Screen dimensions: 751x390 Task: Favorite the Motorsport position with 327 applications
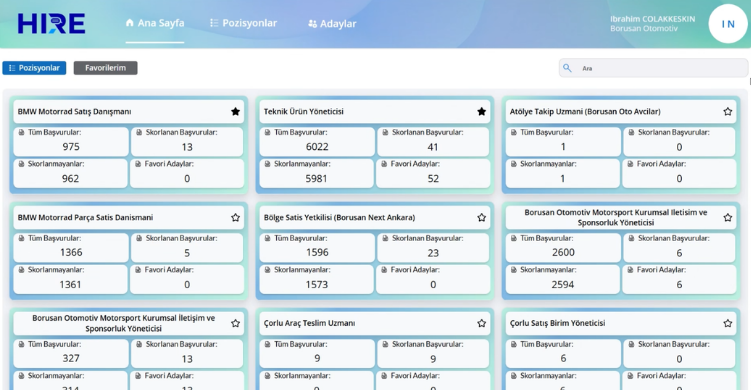click(x=235, y=323)
